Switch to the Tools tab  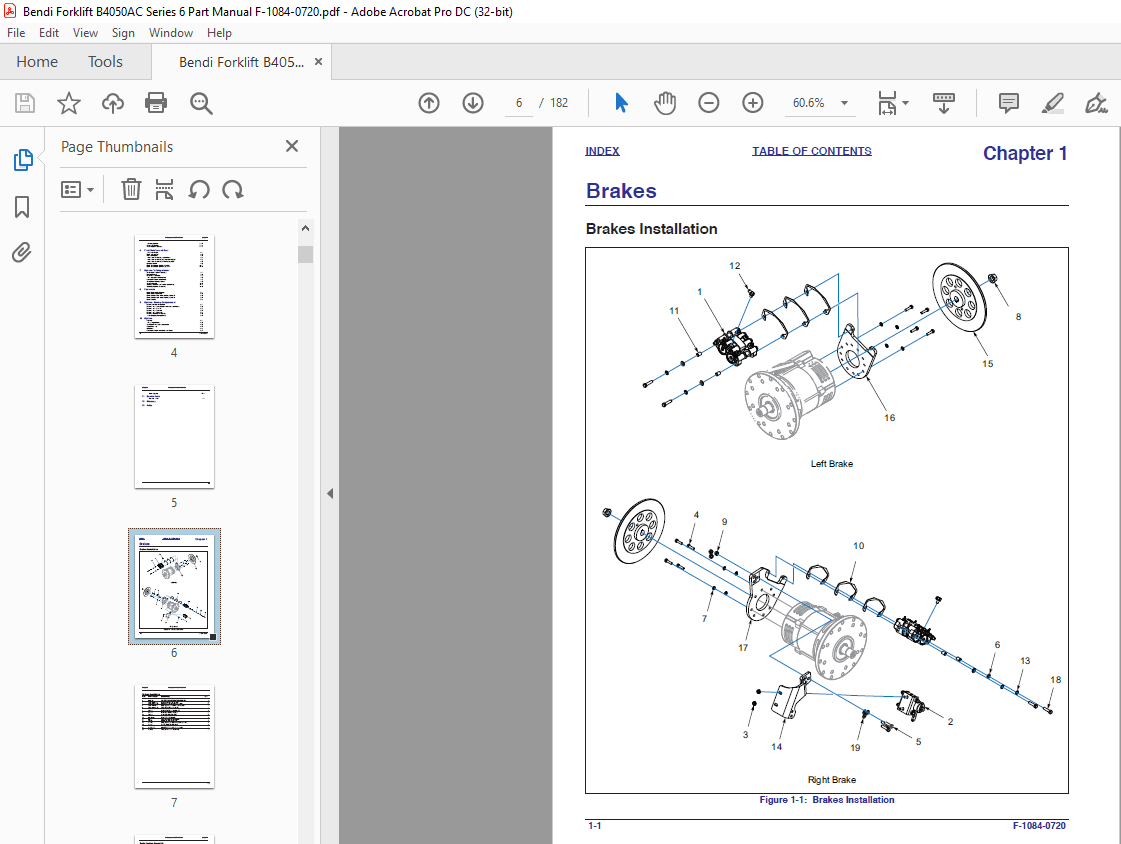point(105,62)
